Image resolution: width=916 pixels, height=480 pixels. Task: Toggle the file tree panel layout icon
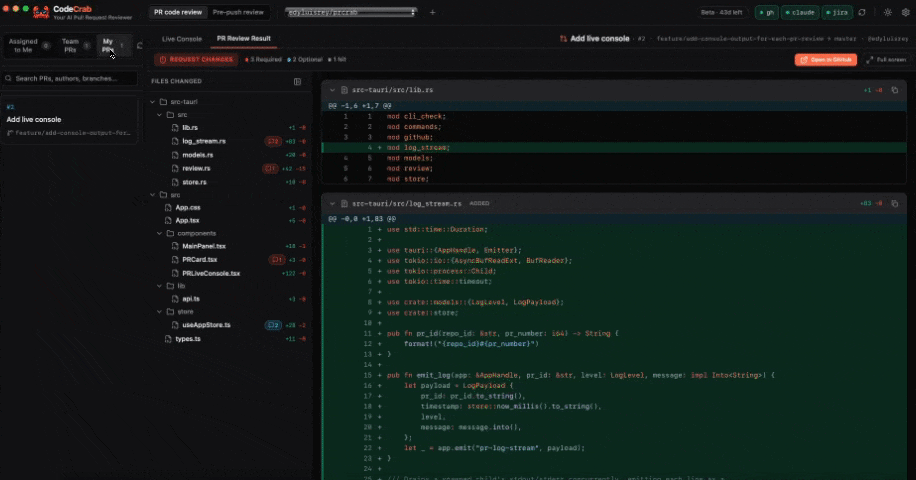297,82
